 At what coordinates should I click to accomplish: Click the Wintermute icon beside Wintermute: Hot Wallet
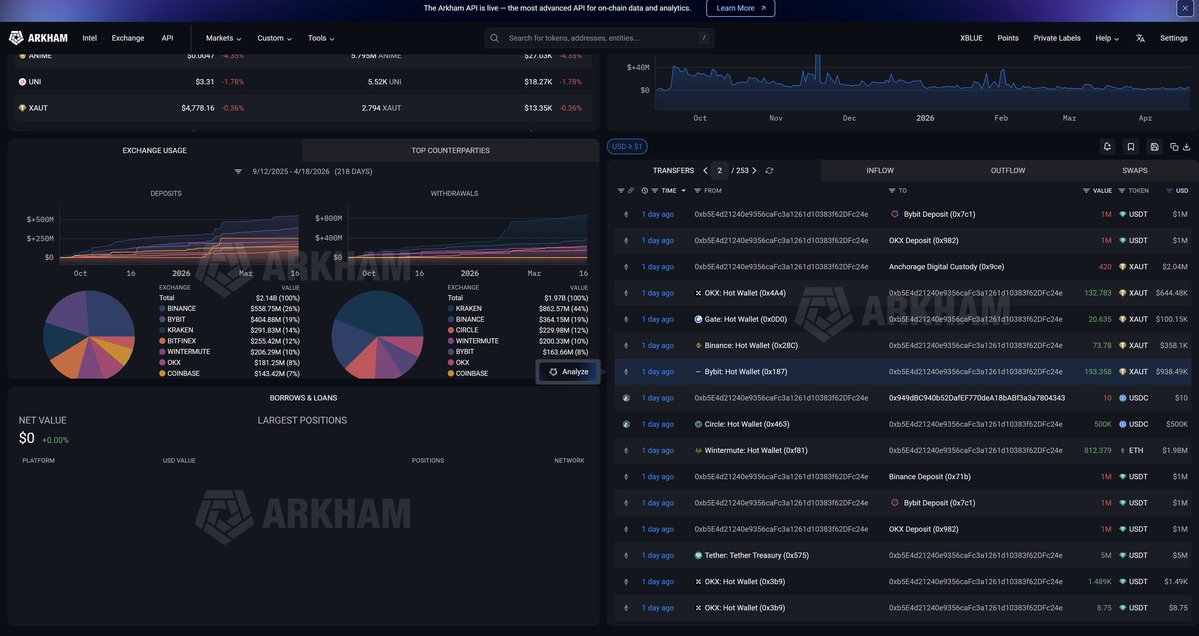(698, 450)
